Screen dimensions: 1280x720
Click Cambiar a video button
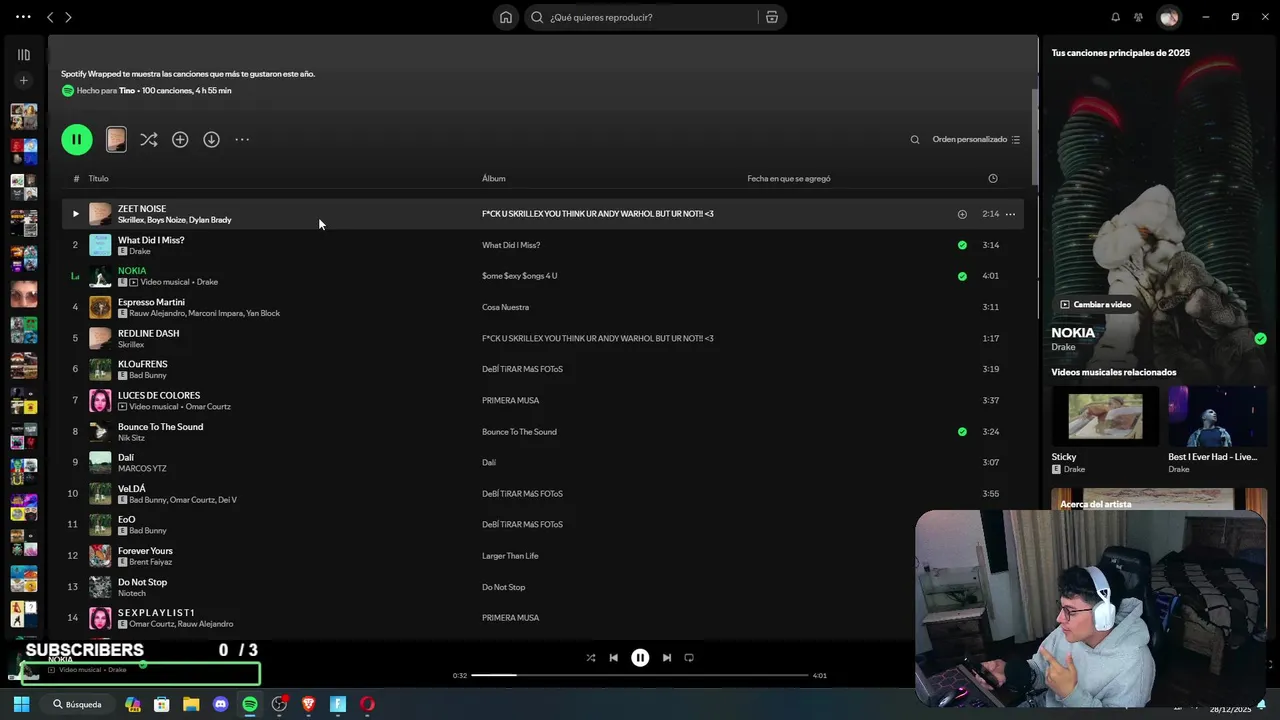tap(1096, 305)
